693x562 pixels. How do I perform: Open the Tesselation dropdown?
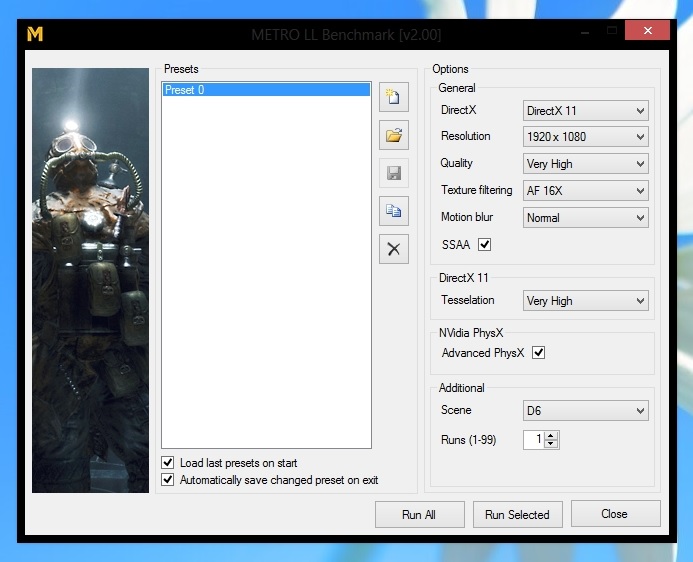pos(586,301)
